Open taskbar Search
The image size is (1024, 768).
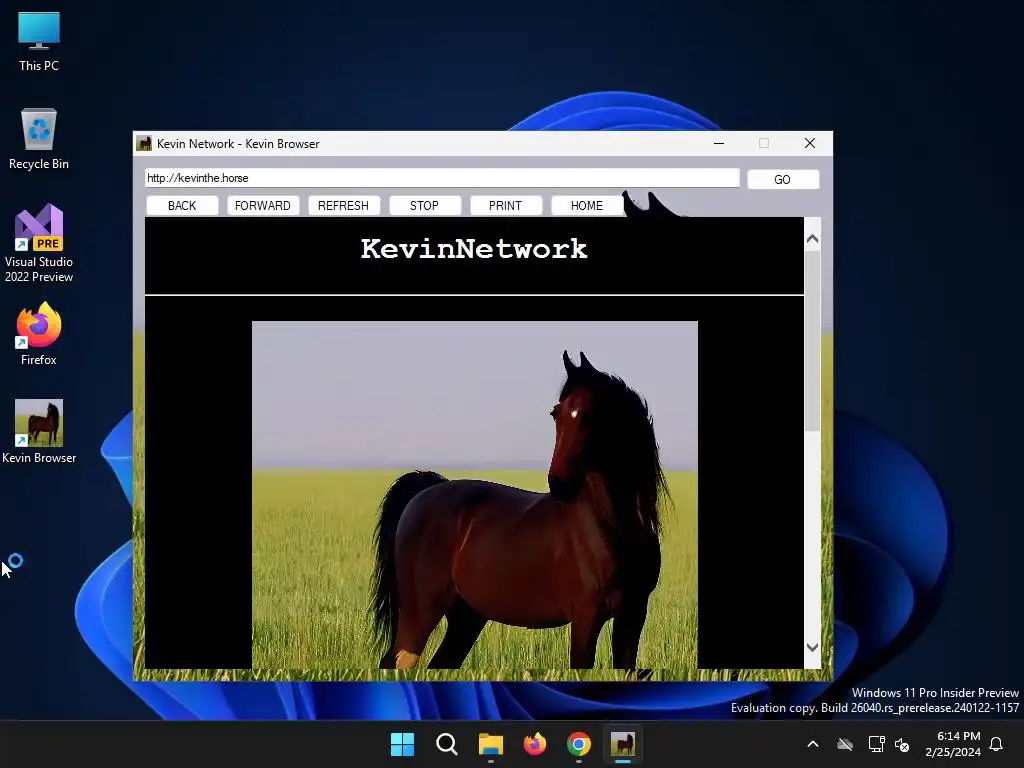pyautogui.click(x=447, y=744)
